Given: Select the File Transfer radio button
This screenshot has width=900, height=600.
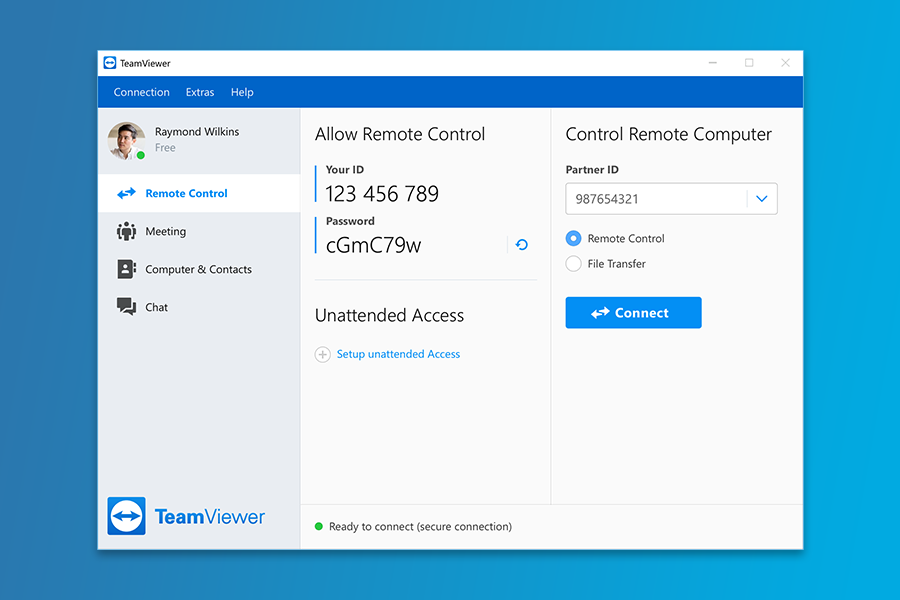Looking at the screenshot, I should [574, 264].
